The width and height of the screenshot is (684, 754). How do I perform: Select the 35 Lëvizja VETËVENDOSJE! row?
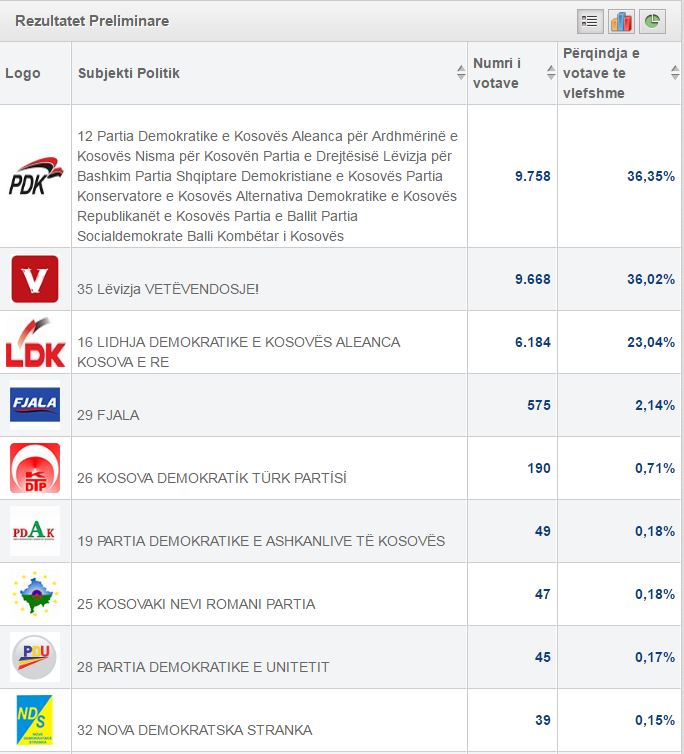tap(167, 289)
